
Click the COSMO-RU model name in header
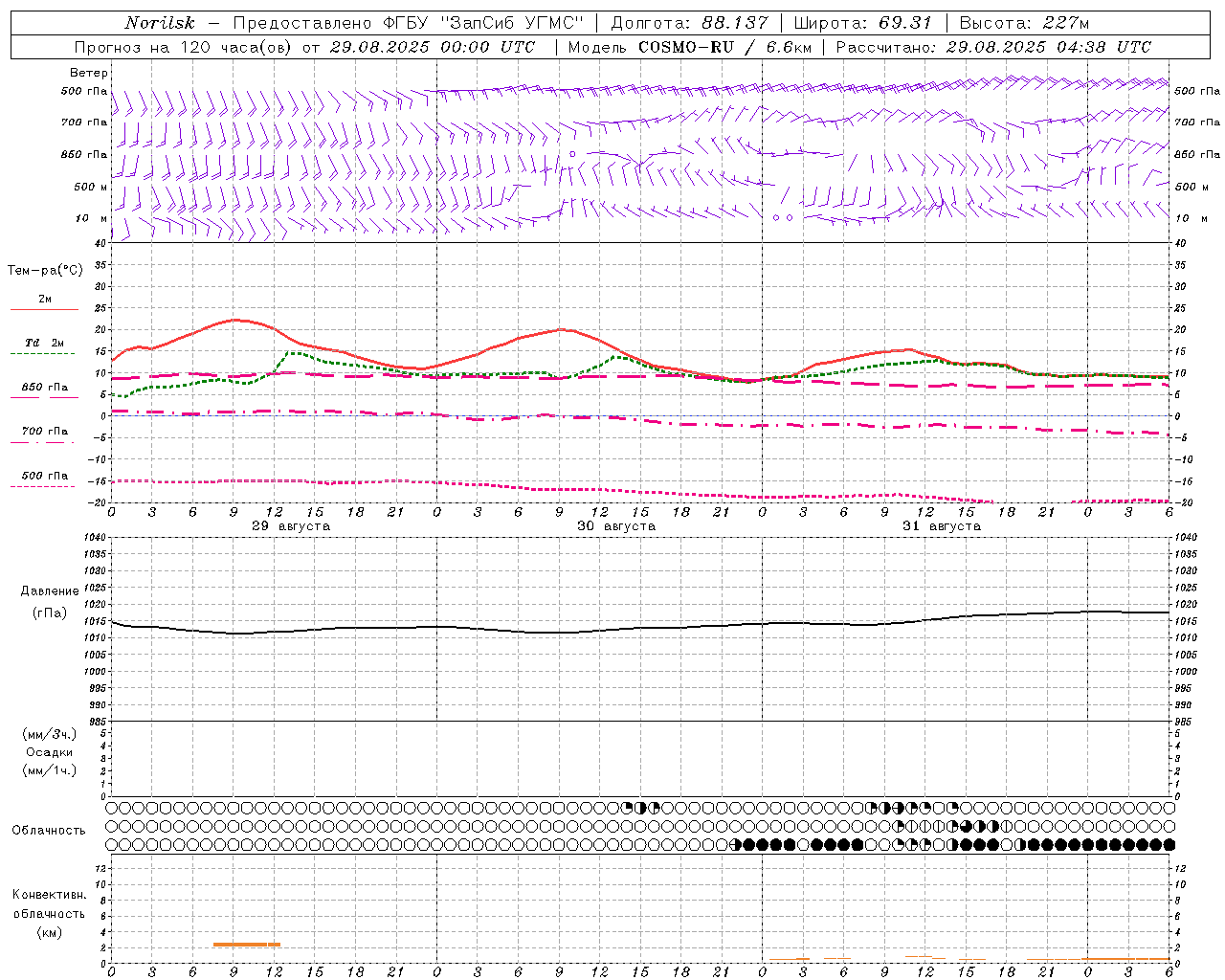point(686,47)
